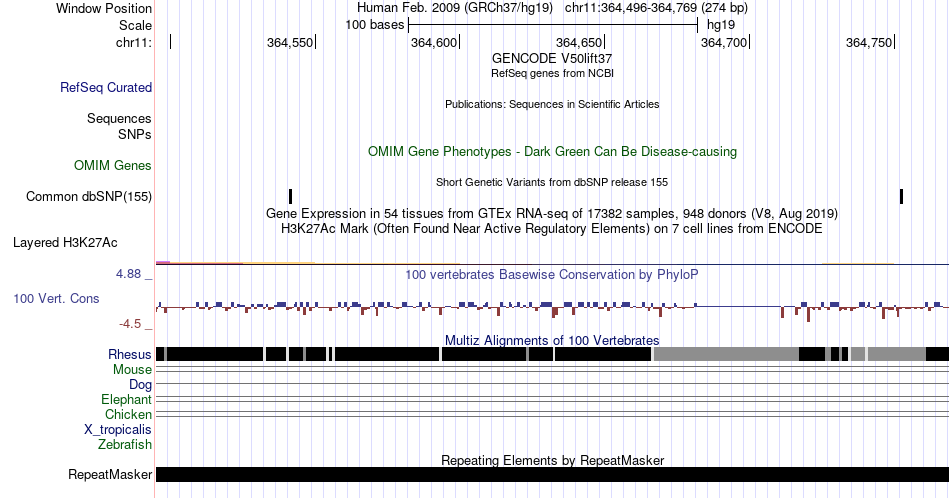Select the Rhesus alignment row label
The image size is (950, 498).
click(x=130, y=354)
